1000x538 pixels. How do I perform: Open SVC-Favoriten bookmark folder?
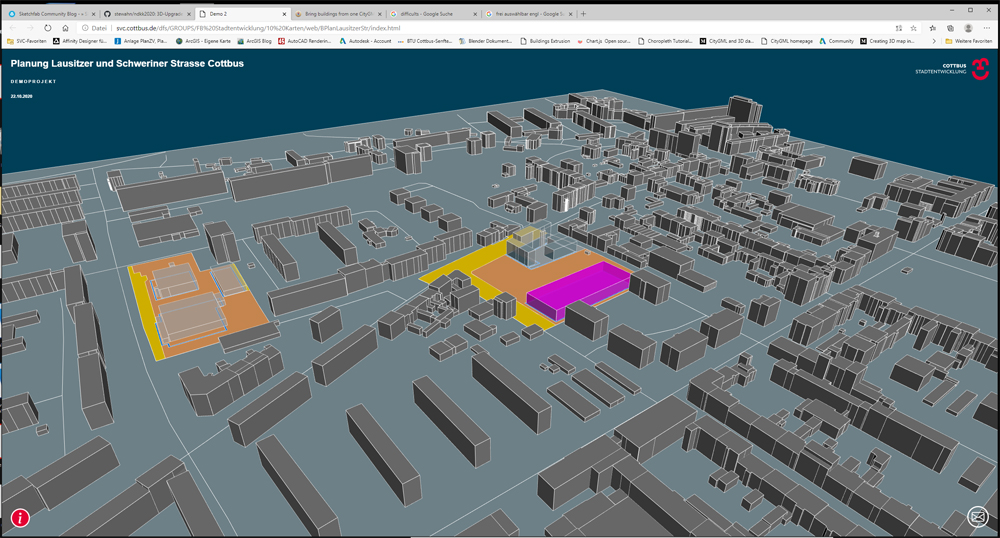coord(27,41)
